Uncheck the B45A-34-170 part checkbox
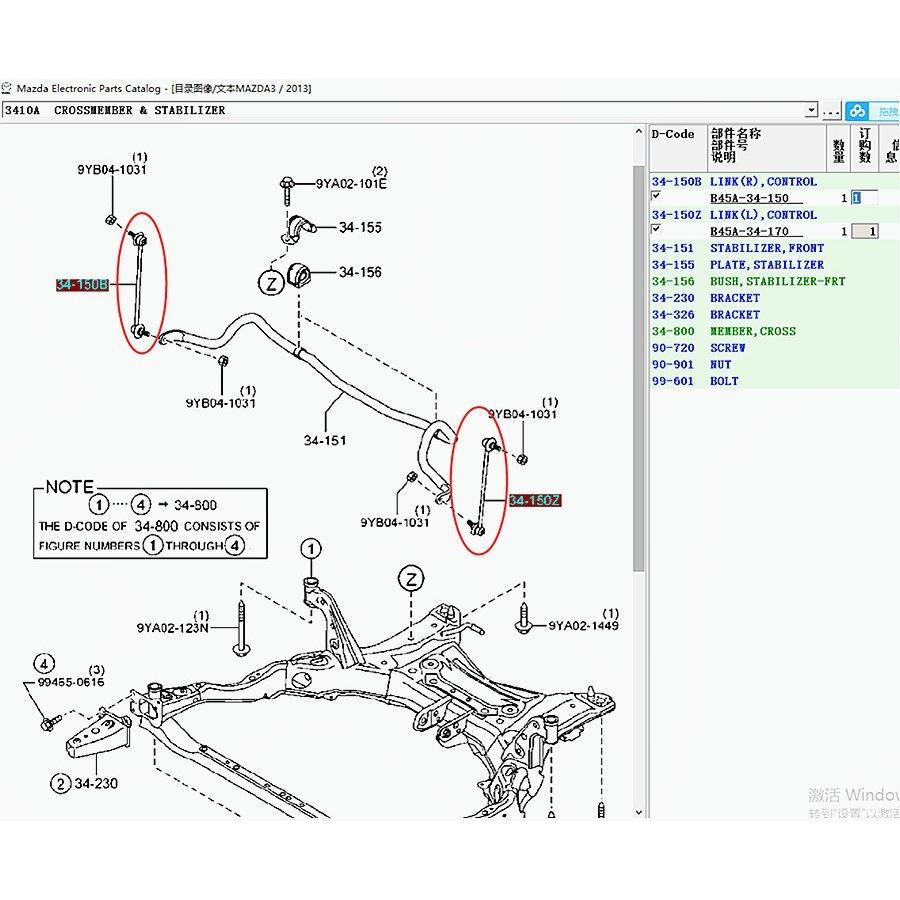Viewport: 900px width, 900px height. point(656,230)
